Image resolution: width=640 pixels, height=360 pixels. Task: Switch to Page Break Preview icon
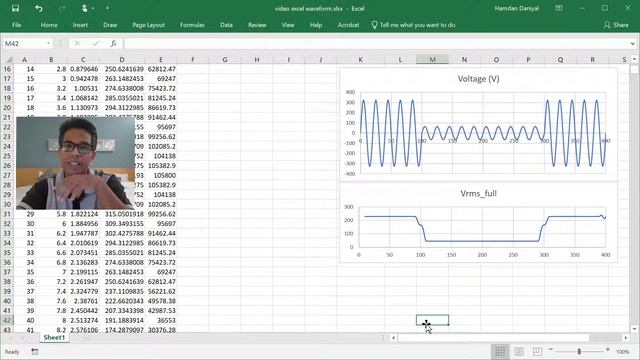(x=538, y=351)
